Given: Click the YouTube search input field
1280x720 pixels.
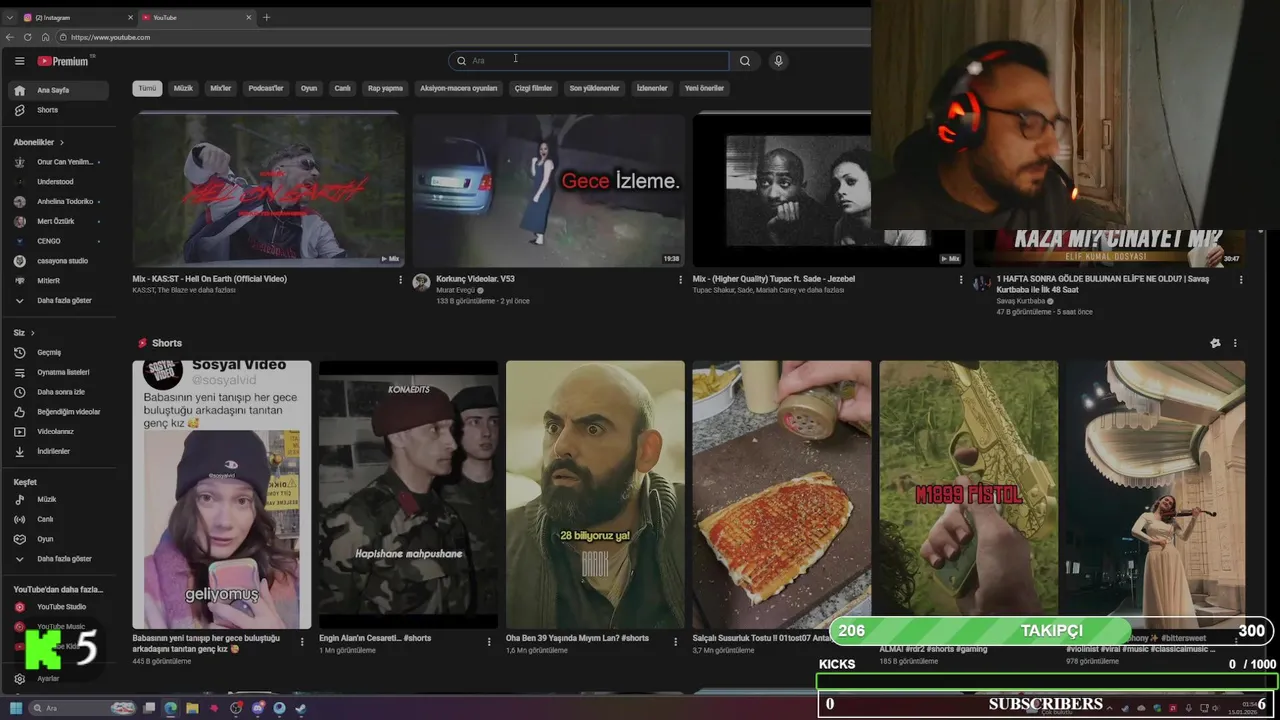Looking at the screenshot, I should (x=590, y=61).
